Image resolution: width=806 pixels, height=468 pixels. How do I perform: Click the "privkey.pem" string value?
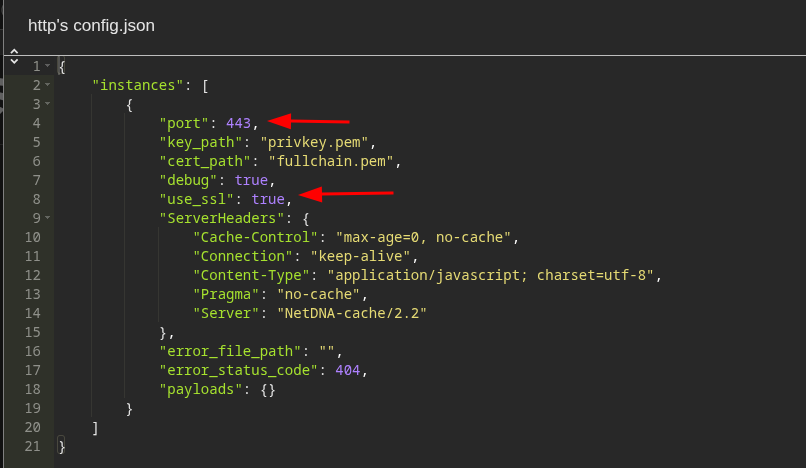[314, 142]
